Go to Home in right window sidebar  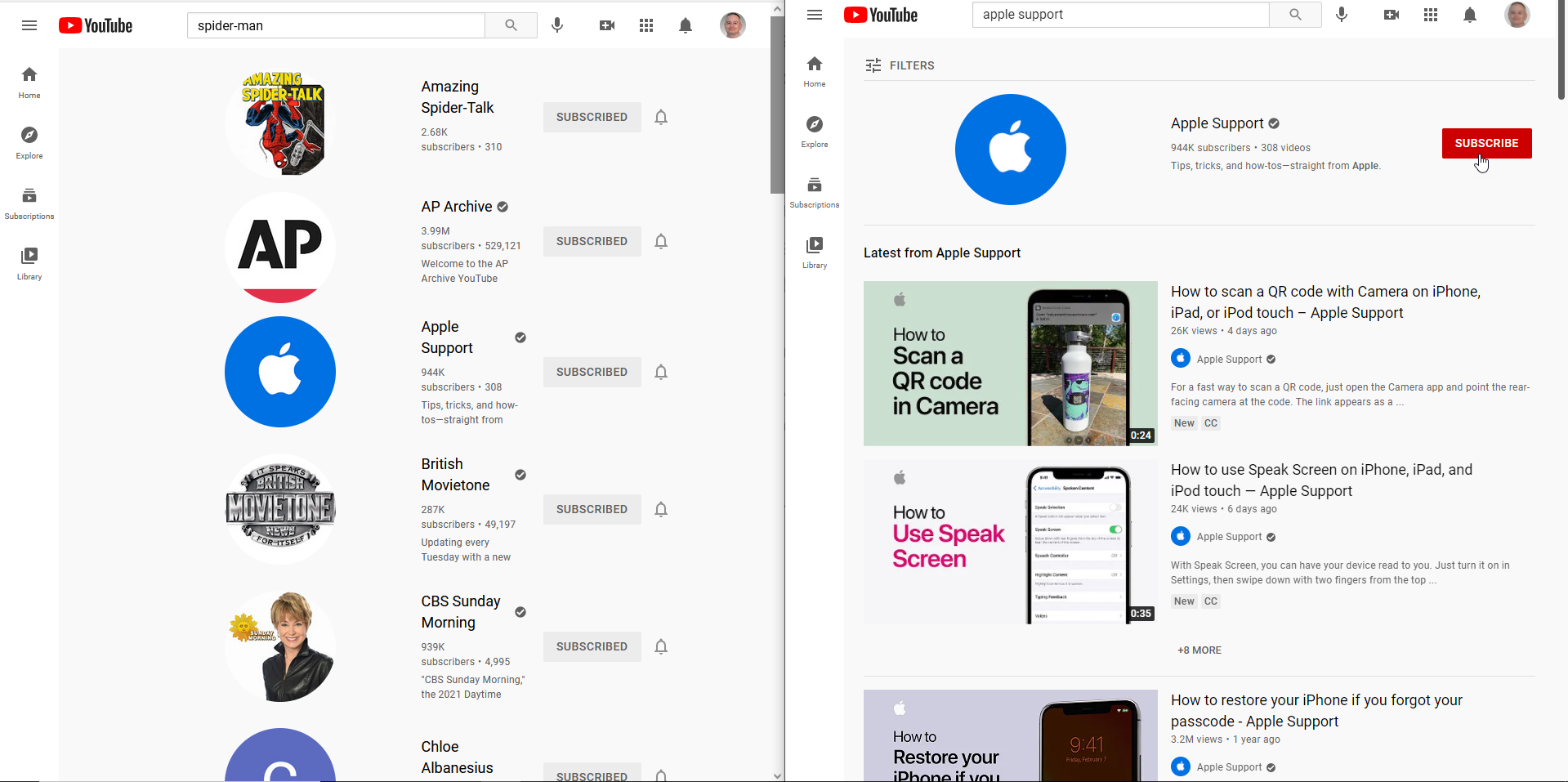[x=815, y=71]
